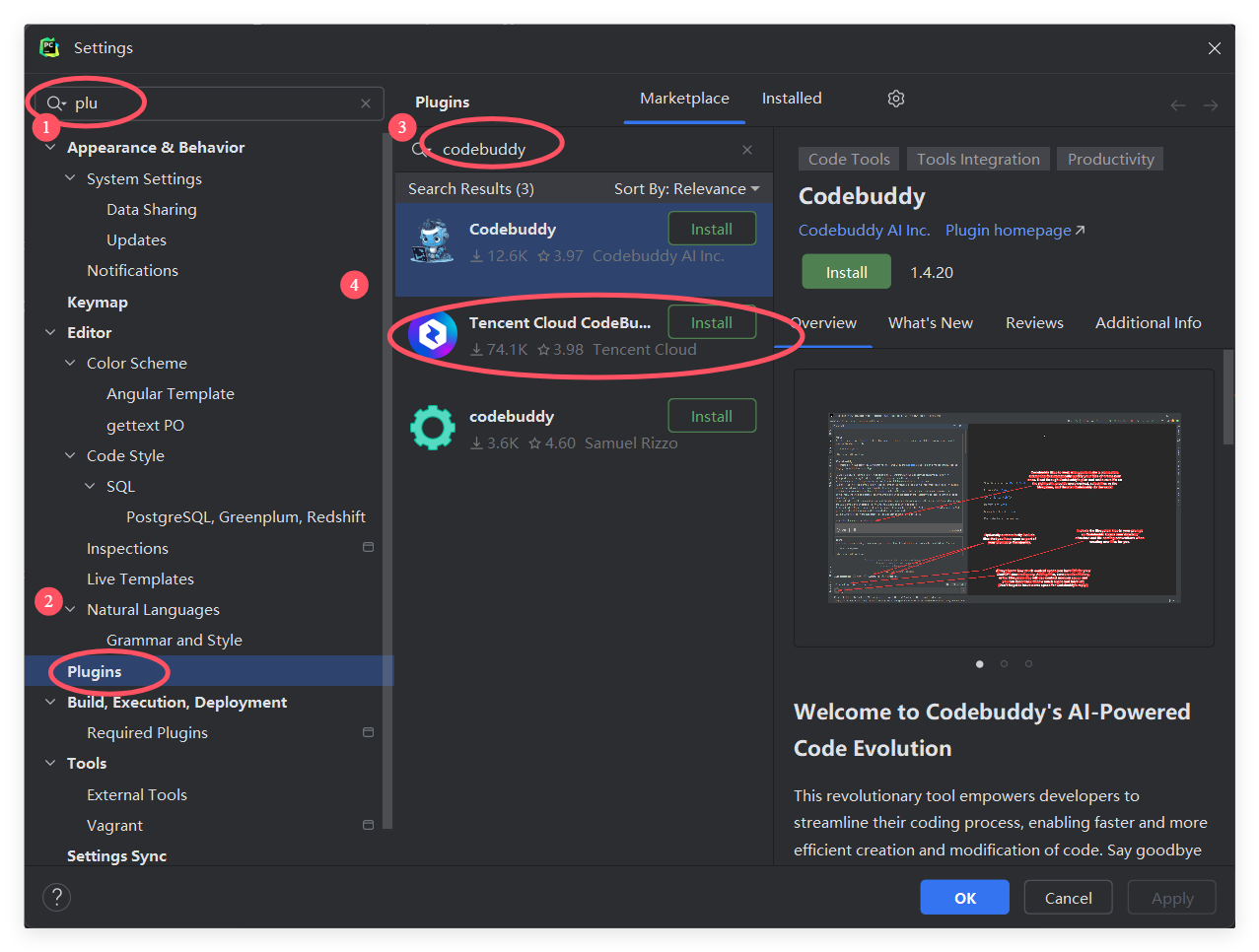
Task: Open the Plugin homepage link
Action: tap(1014, 230)
